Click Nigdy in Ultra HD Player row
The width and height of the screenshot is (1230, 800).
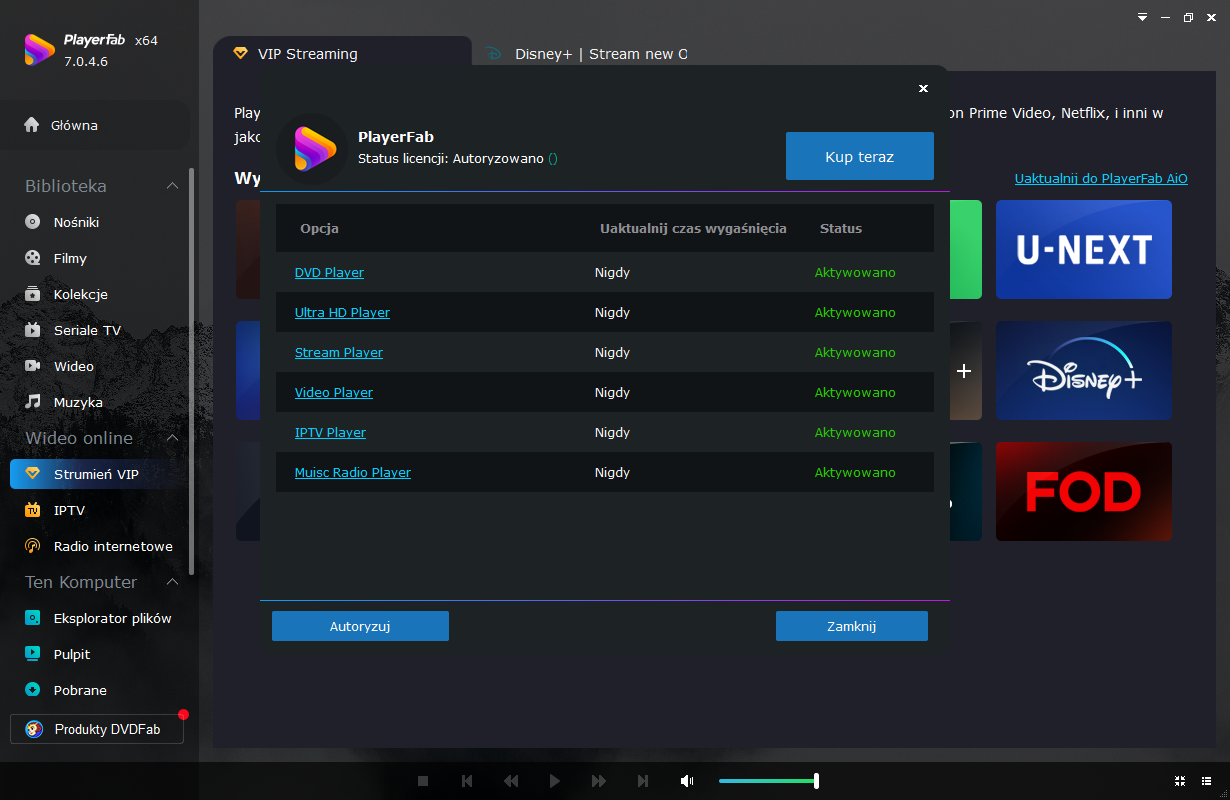[612, 312]
